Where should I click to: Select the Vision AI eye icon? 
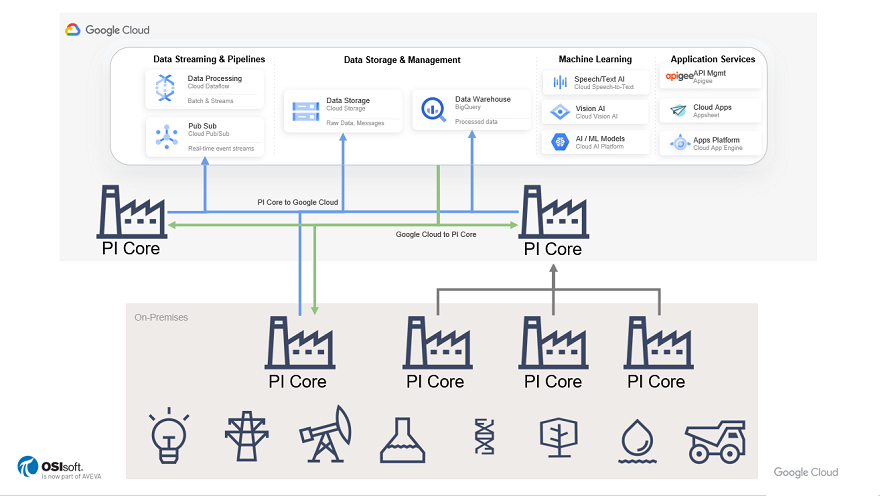pyautogui.click(x=560, y=112)
